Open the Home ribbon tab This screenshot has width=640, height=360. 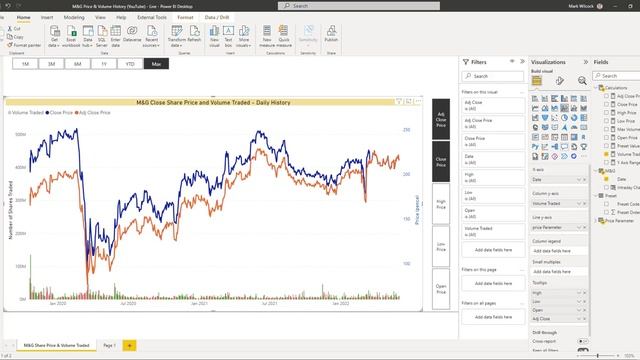click(23, 18)
